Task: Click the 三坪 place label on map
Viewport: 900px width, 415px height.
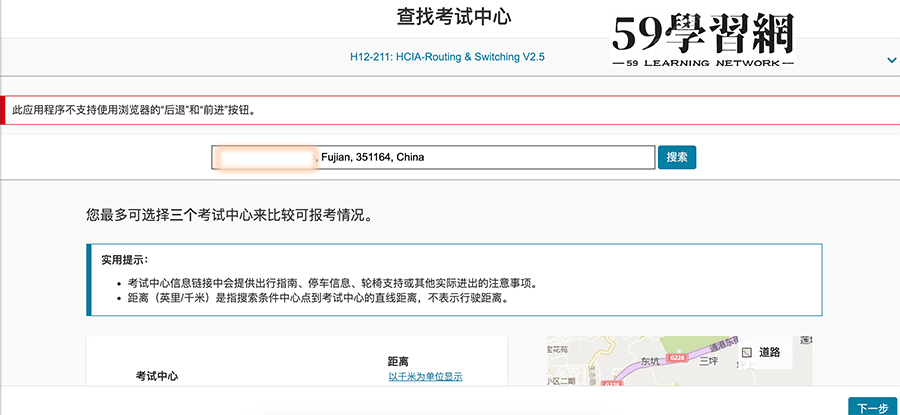Action: click(x=709, y=362)
